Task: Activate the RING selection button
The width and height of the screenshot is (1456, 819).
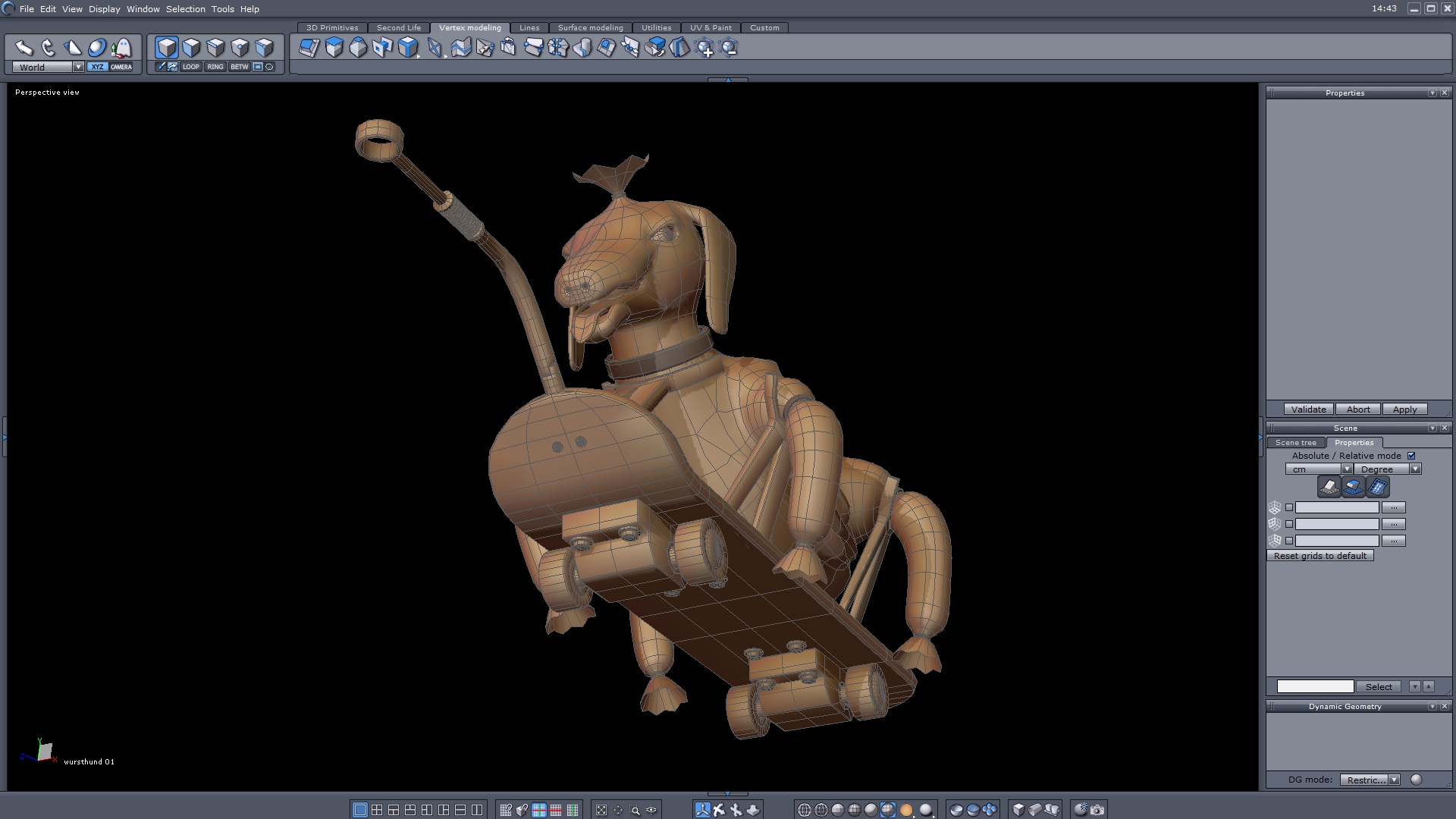Action: click(x=215, y=67)
